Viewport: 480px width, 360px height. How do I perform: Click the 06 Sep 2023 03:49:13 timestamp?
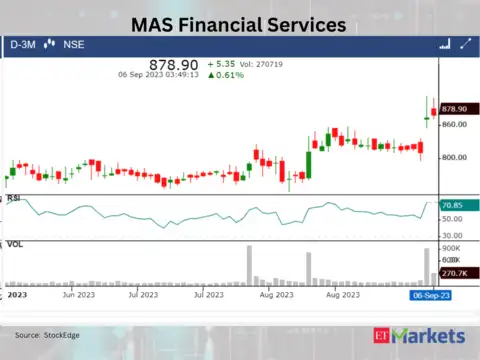[158, 75]
